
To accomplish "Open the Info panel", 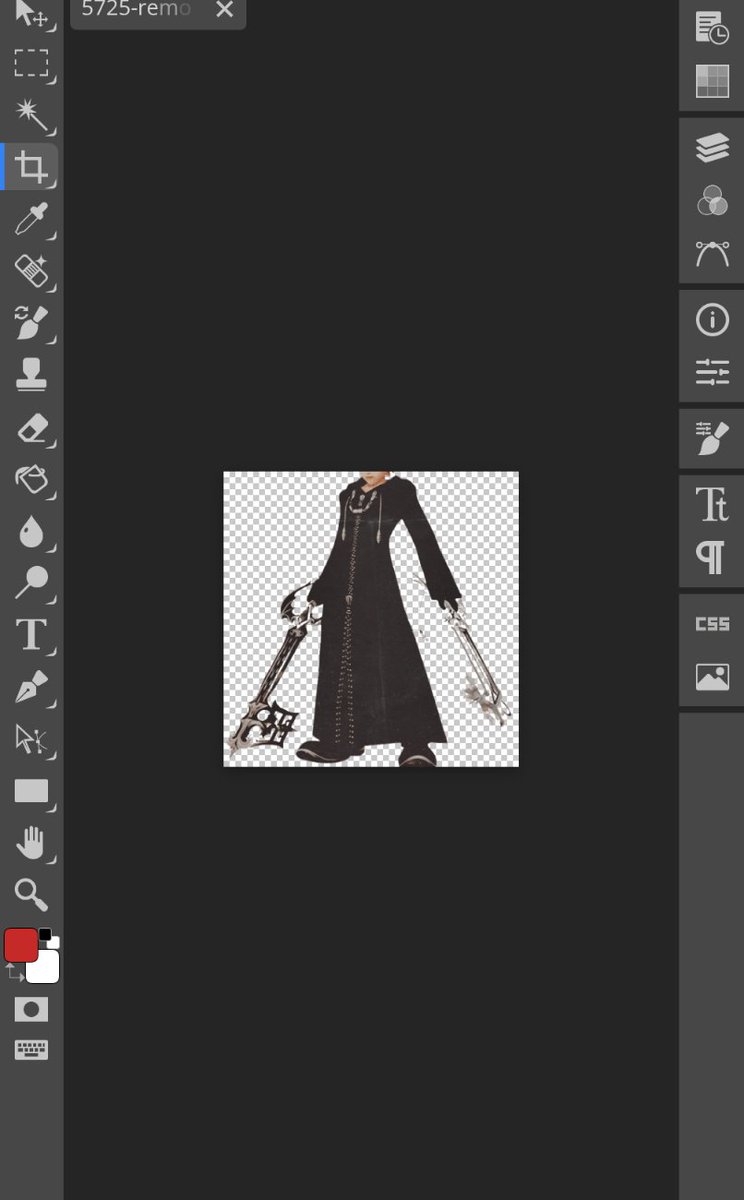I will point(712,320).
